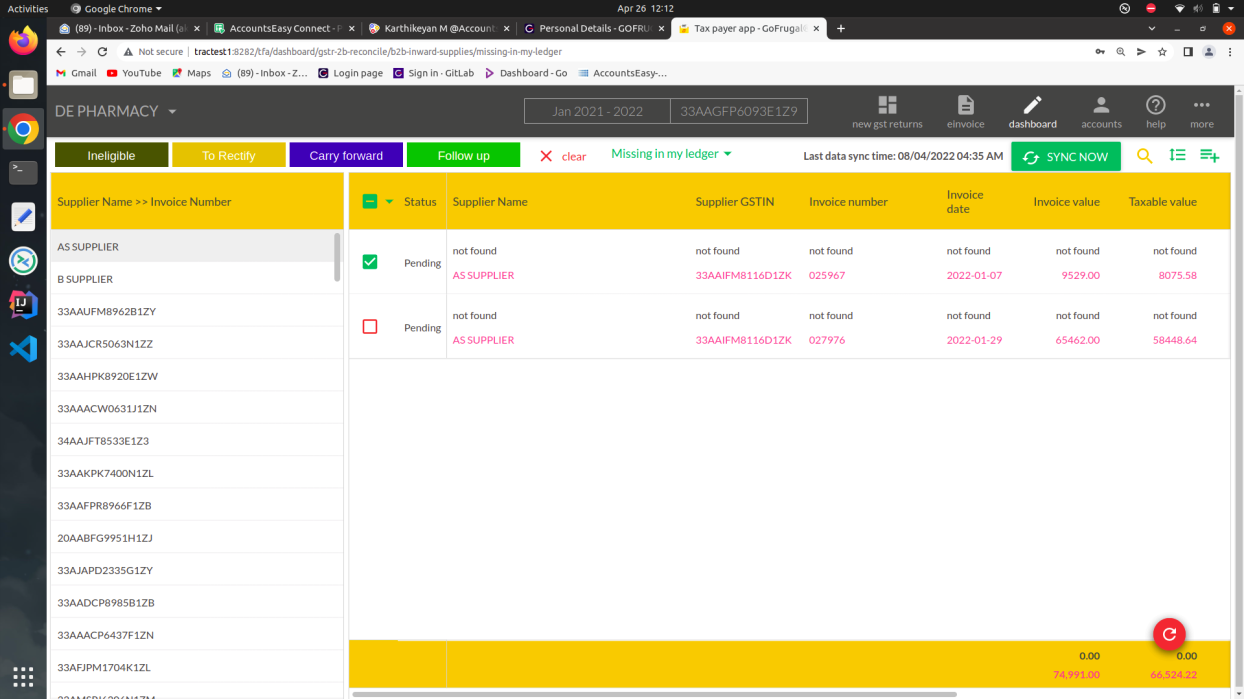Uncheck invoice 025967 row checkbox
Viewport: 1244px width, 699px height.
click(x=370, y=262)
